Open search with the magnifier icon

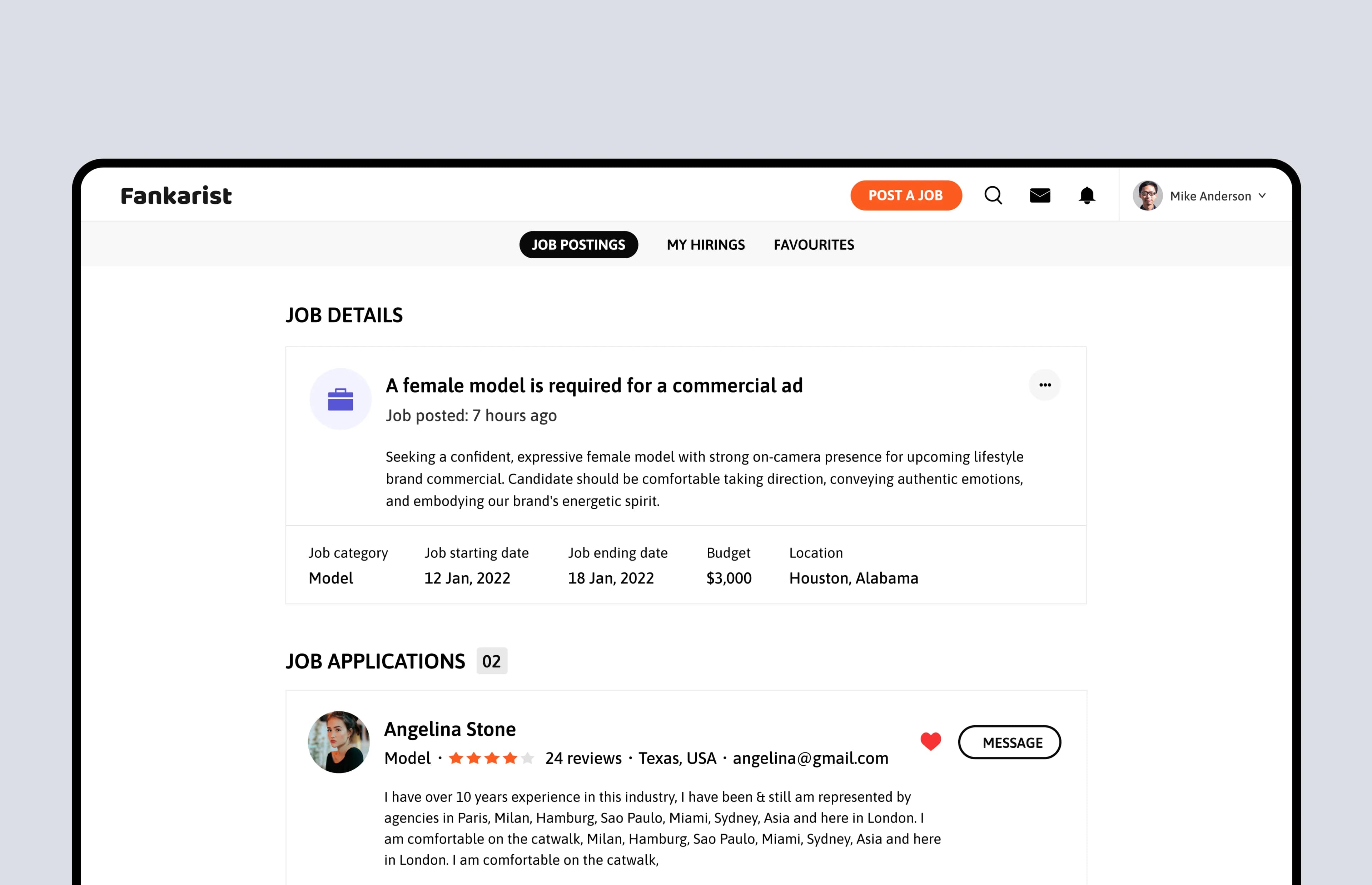pos(993,195)
